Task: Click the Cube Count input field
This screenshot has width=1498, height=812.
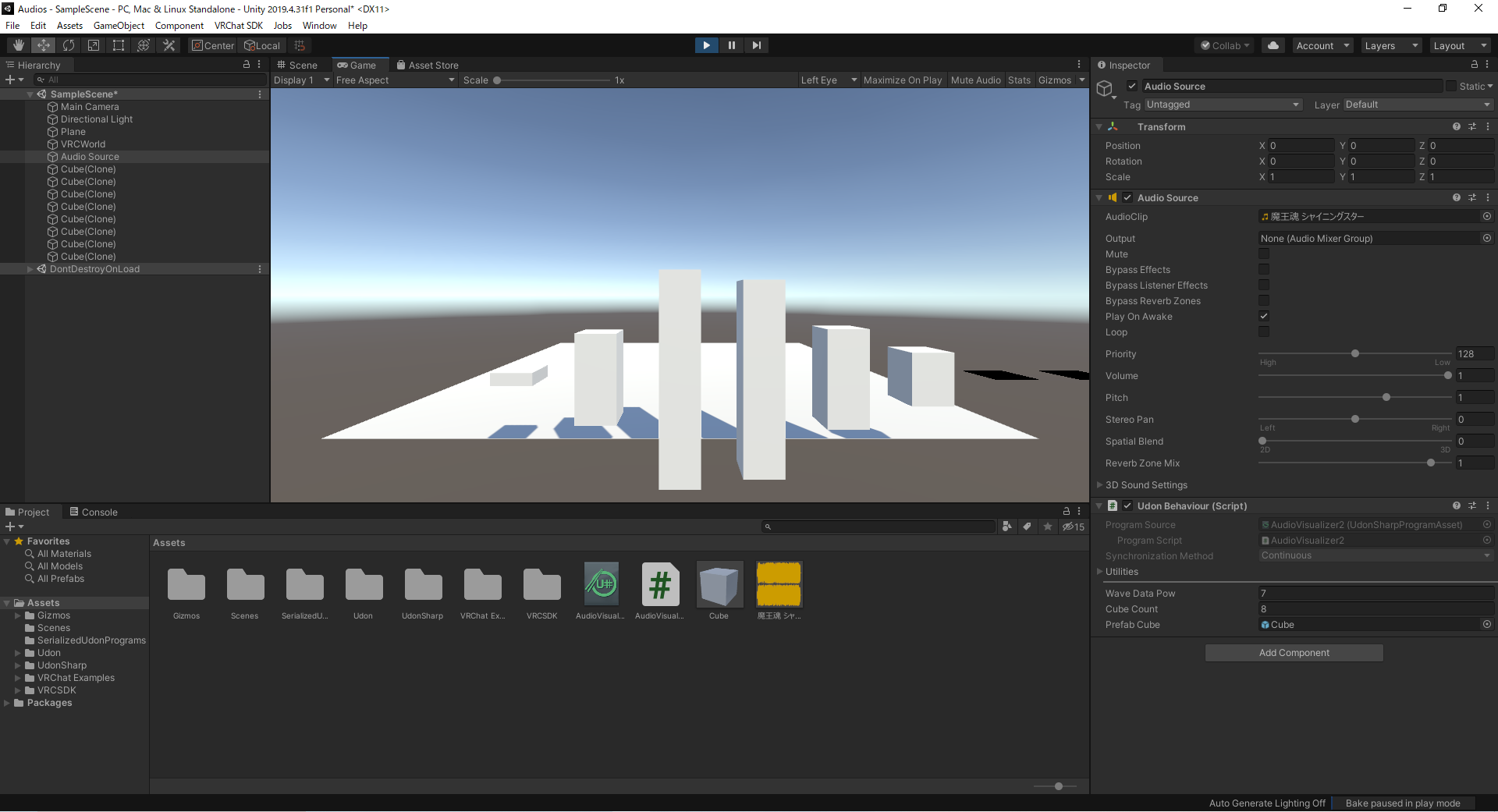Action: tap(1375, 609)
